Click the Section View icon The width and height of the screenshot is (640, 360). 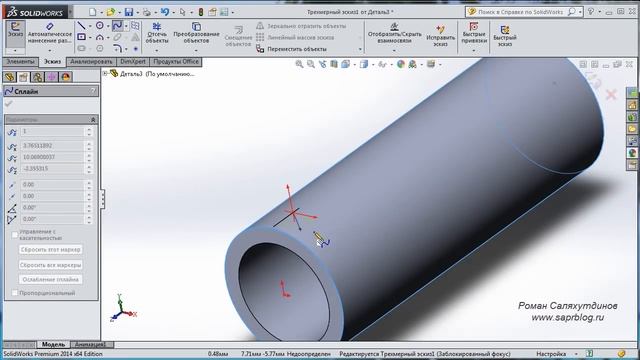(334, 64)
